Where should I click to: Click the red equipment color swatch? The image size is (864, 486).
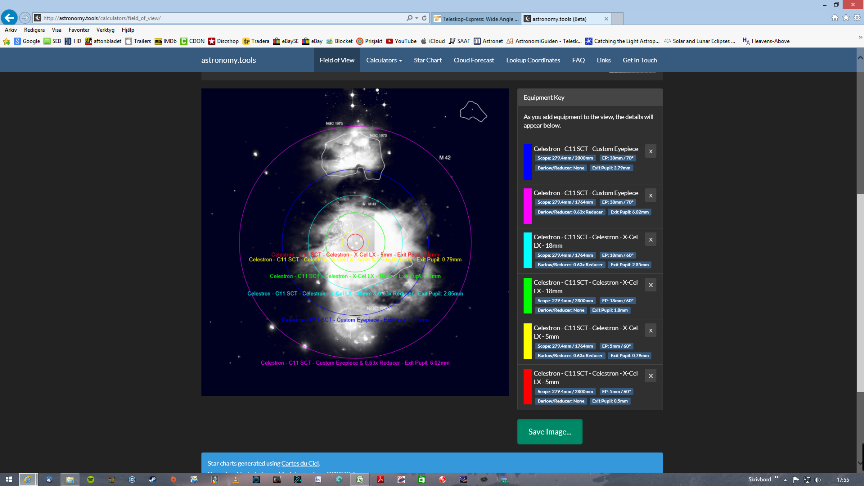tap(527, 386)
